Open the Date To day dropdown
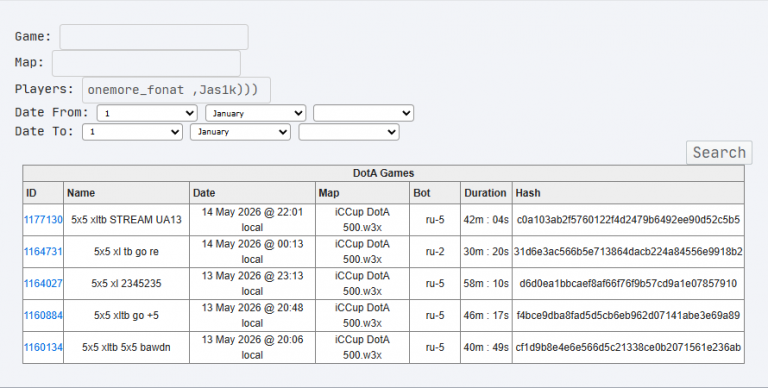The width and height of the screenshot is (768, 388). [x=132, y=132]
